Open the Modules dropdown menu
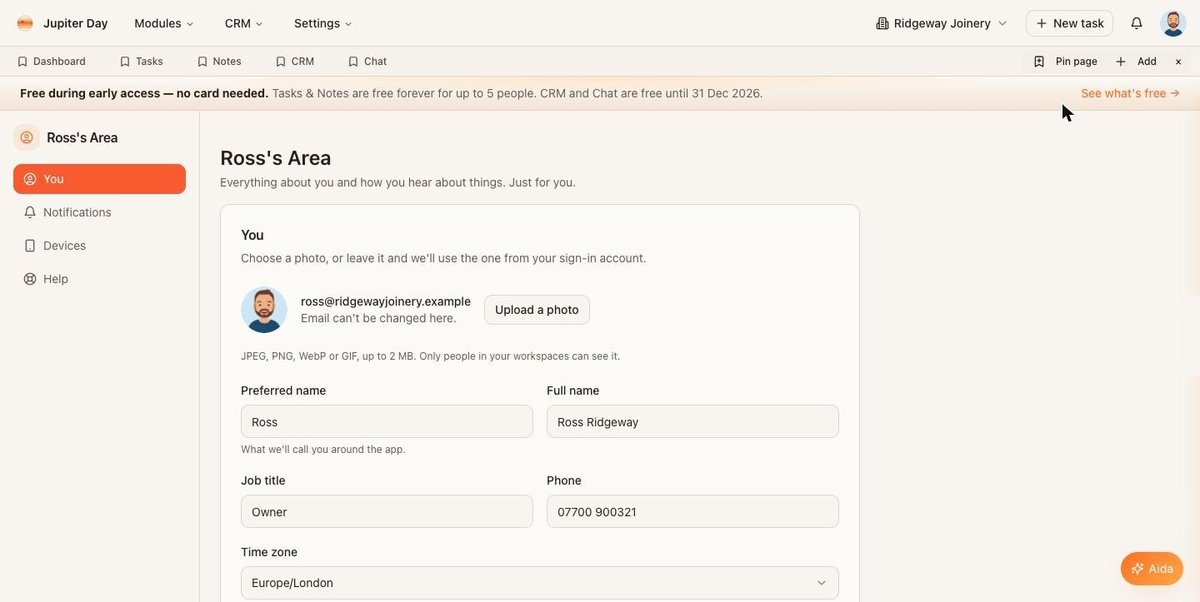The width and height of the screenshot is (1200, 602). [164, 23]
